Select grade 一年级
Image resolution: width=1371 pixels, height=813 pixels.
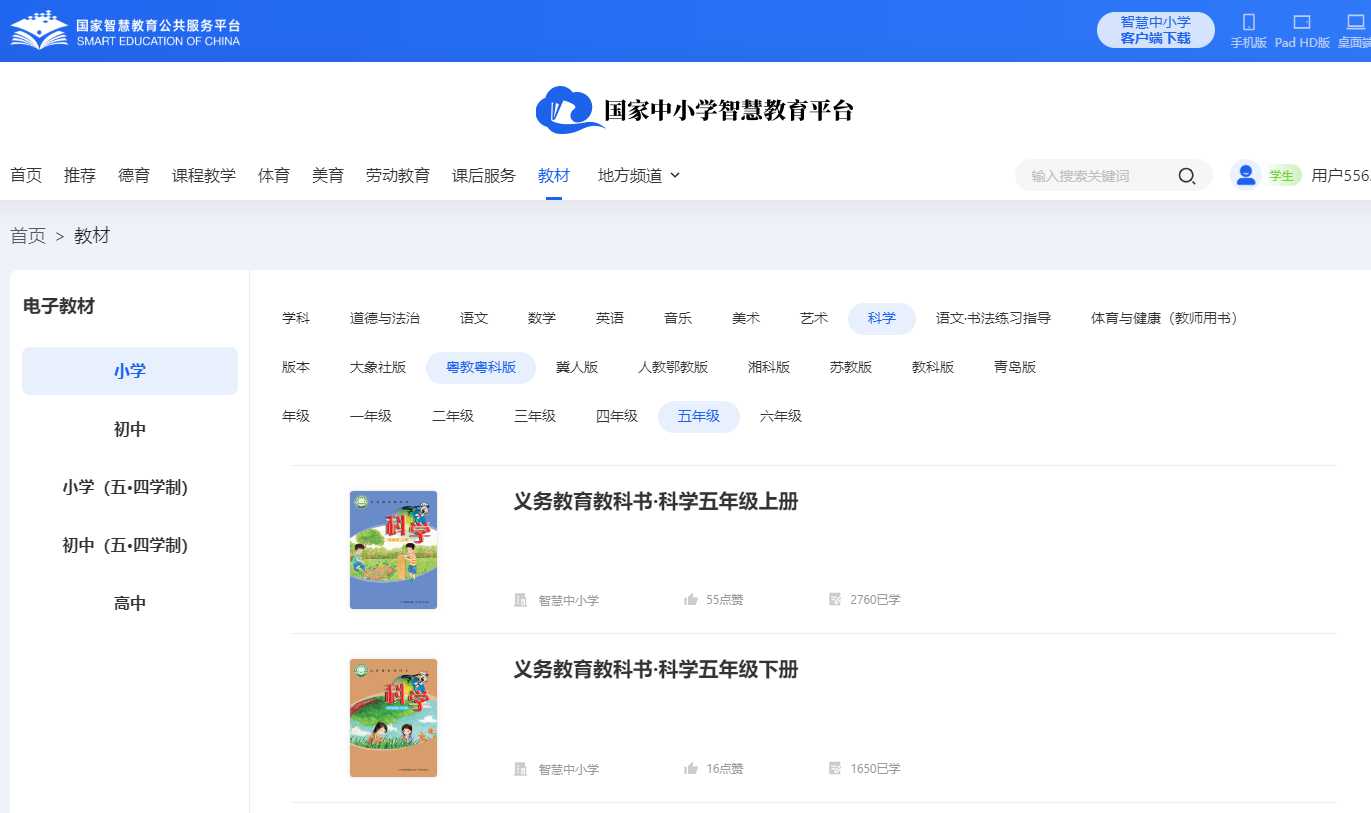point(371,416)
